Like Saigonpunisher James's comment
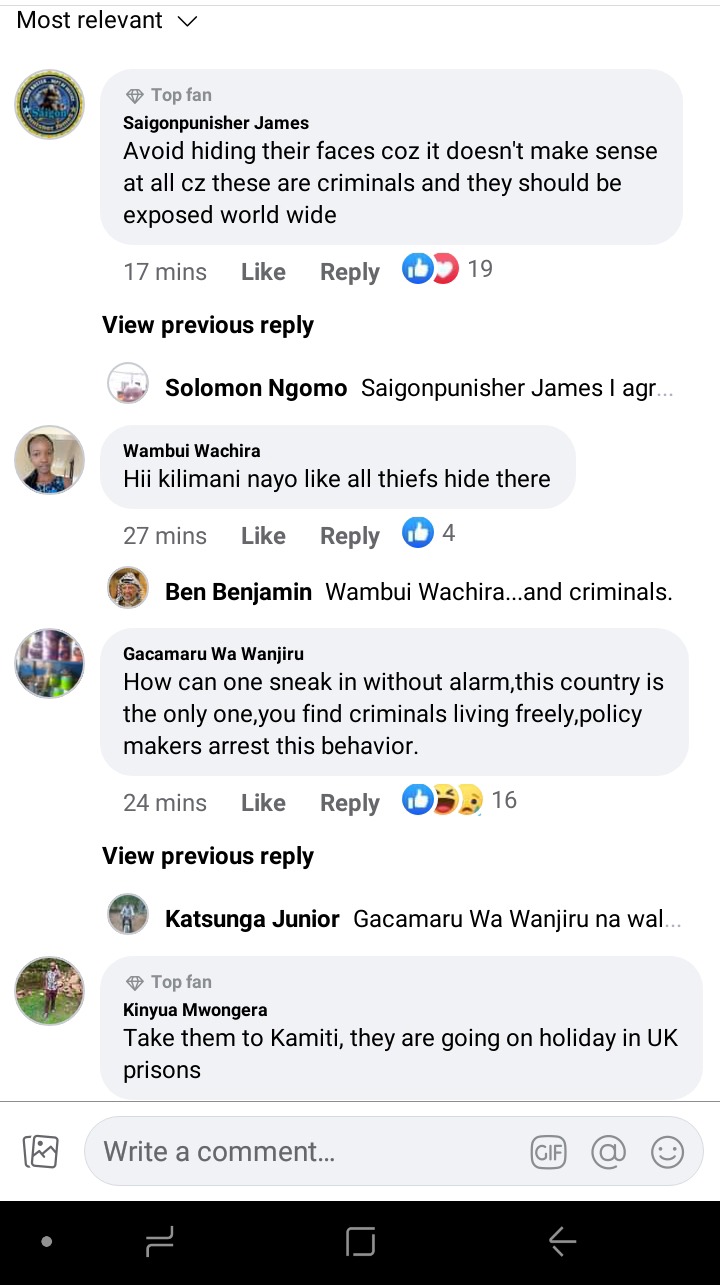This screenshot has height=1285, width=720. [263, 272]
